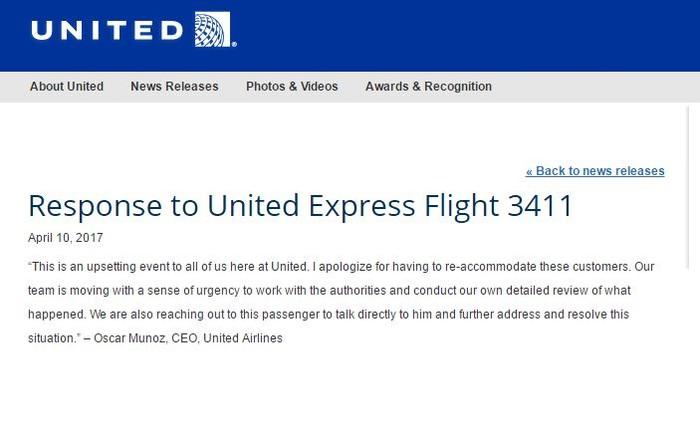Click the April 10, 2017 date

[x=65, y=238]
